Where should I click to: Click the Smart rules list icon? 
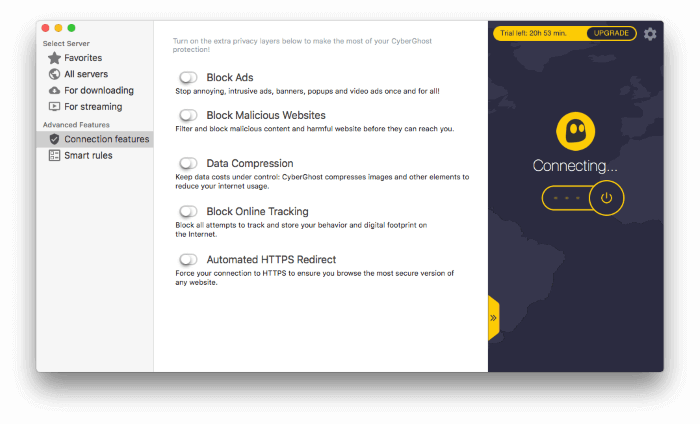point(54,155)
